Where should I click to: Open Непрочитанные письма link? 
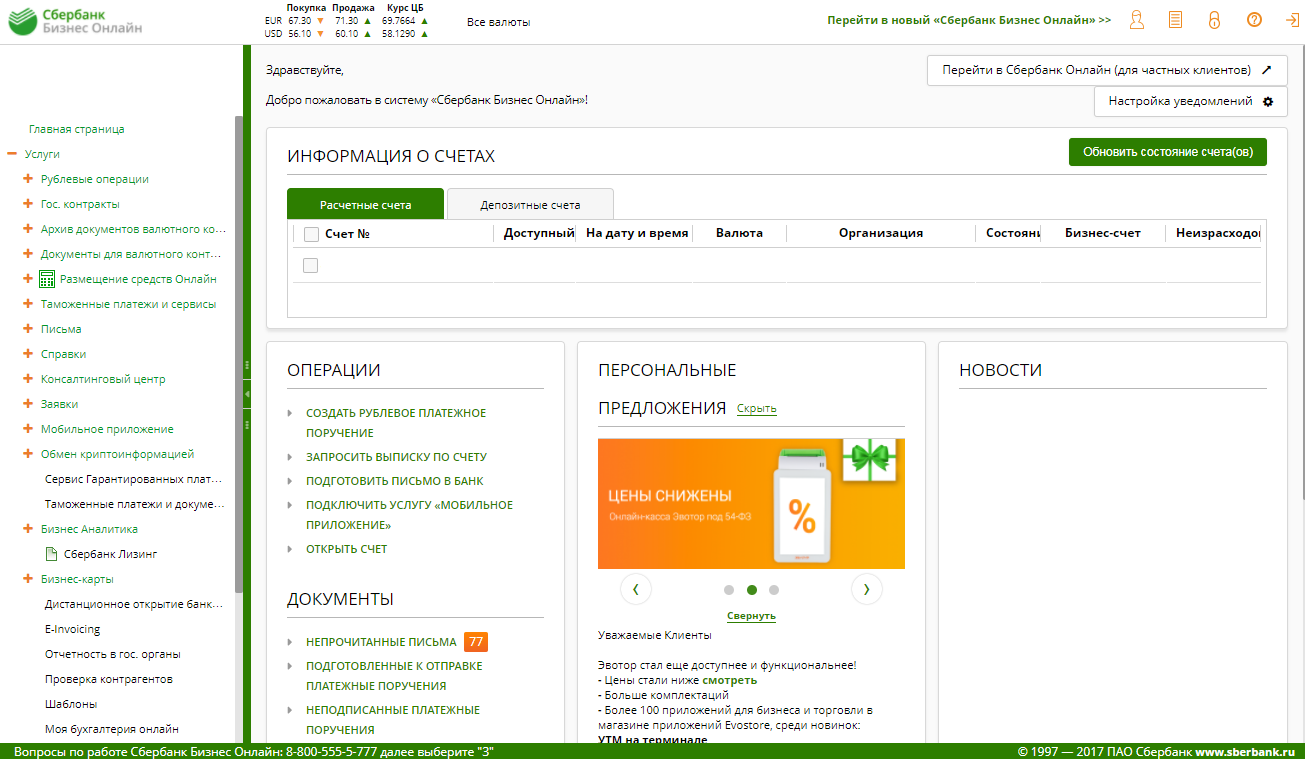pos(381,642)
